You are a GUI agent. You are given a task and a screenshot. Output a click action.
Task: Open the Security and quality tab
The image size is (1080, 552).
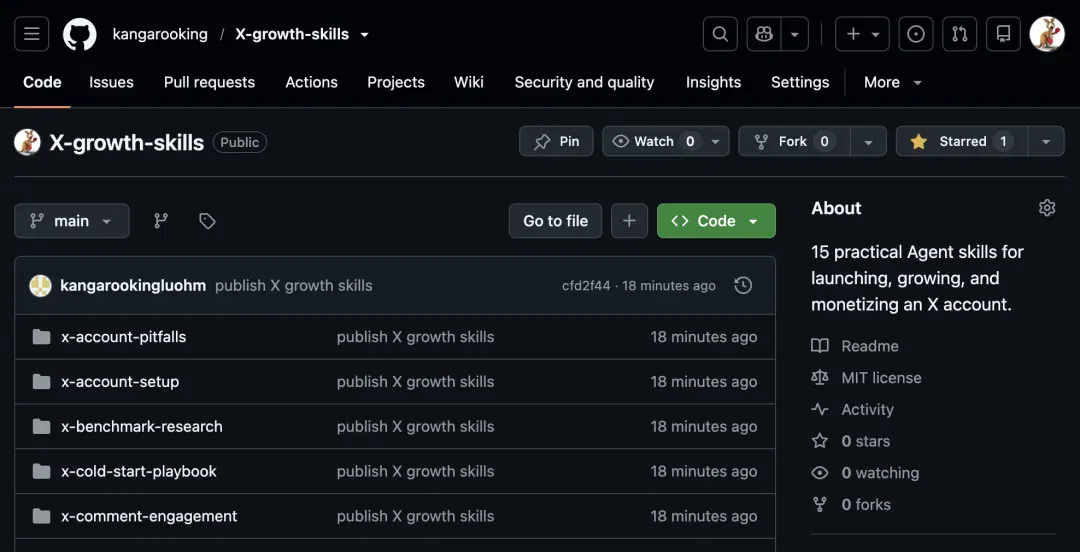(x=584, y=82)
